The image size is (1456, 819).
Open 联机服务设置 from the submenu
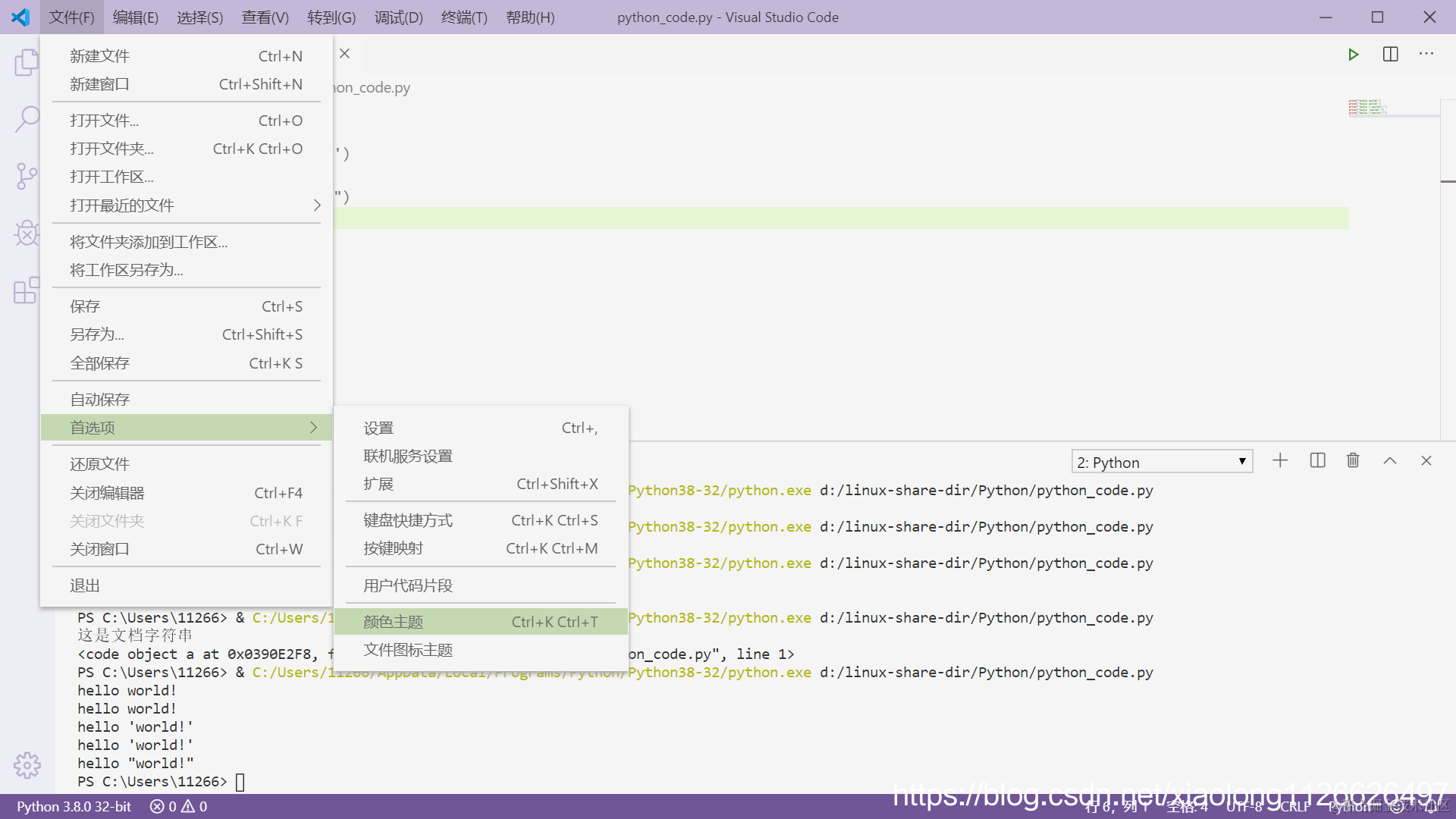pos(481,456)
